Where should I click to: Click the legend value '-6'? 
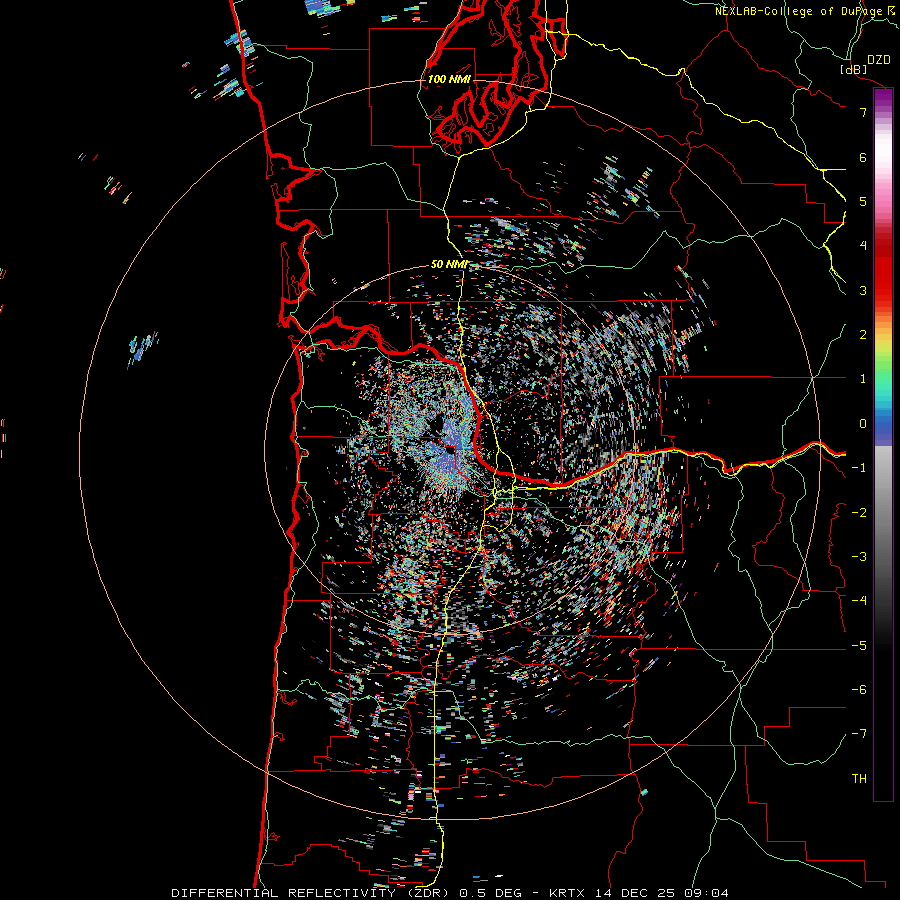pos(859,689)
